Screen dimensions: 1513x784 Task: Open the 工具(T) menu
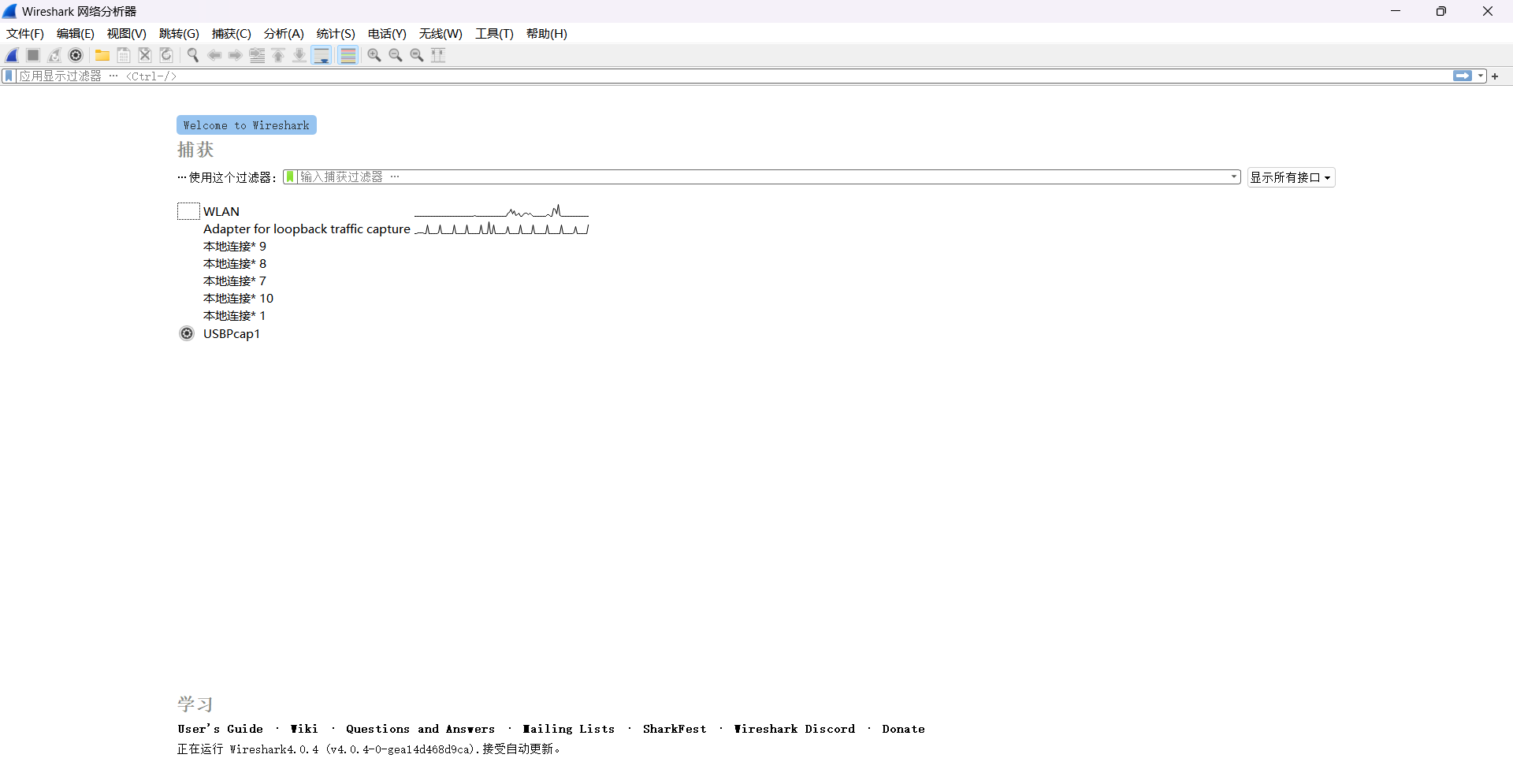click(x=494, y=34)
